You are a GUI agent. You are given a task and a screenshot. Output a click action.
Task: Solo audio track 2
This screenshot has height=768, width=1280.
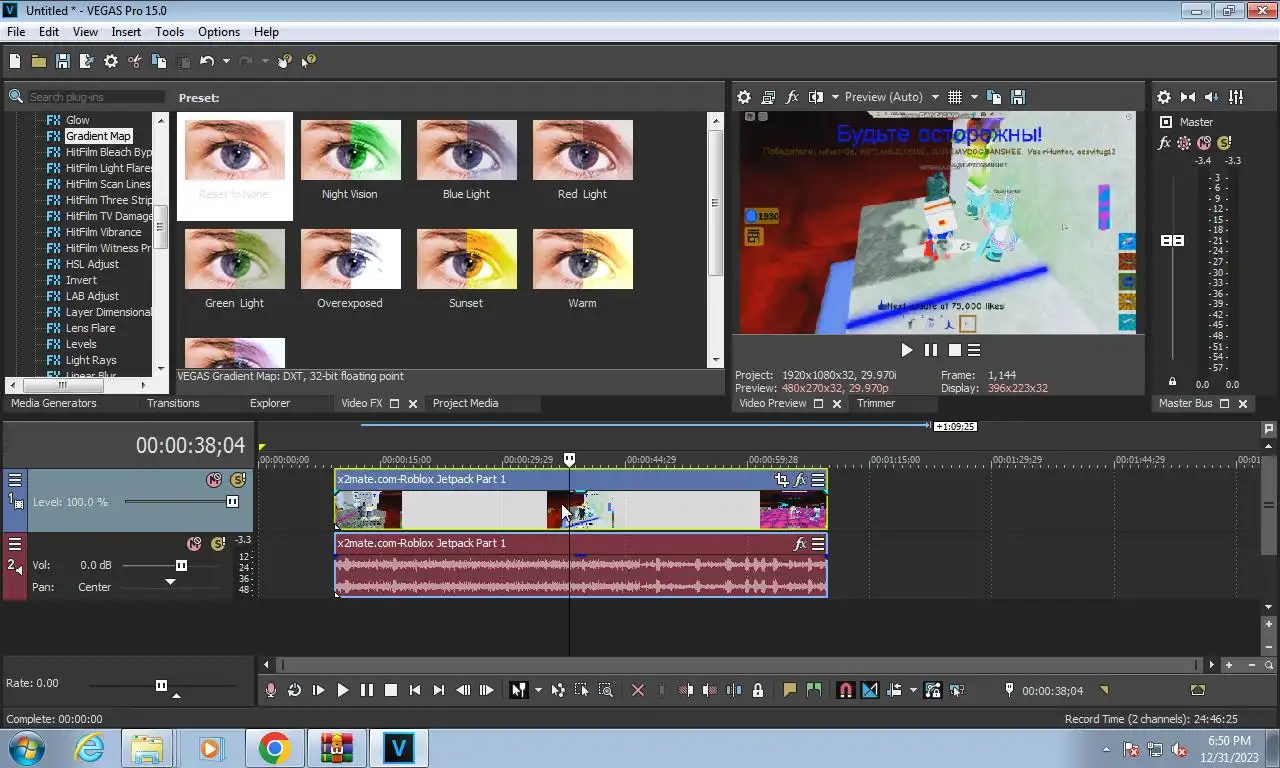218,544
